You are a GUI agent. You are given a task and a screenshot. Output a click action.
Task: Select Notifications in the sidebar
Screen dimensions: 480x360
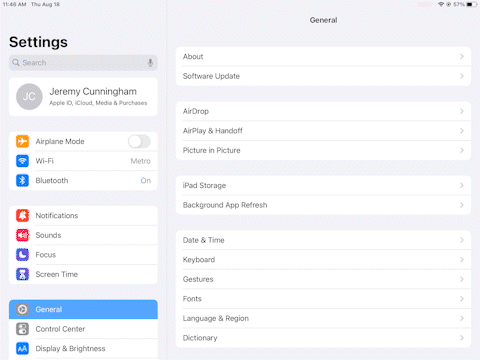click(x=83, y=216)
